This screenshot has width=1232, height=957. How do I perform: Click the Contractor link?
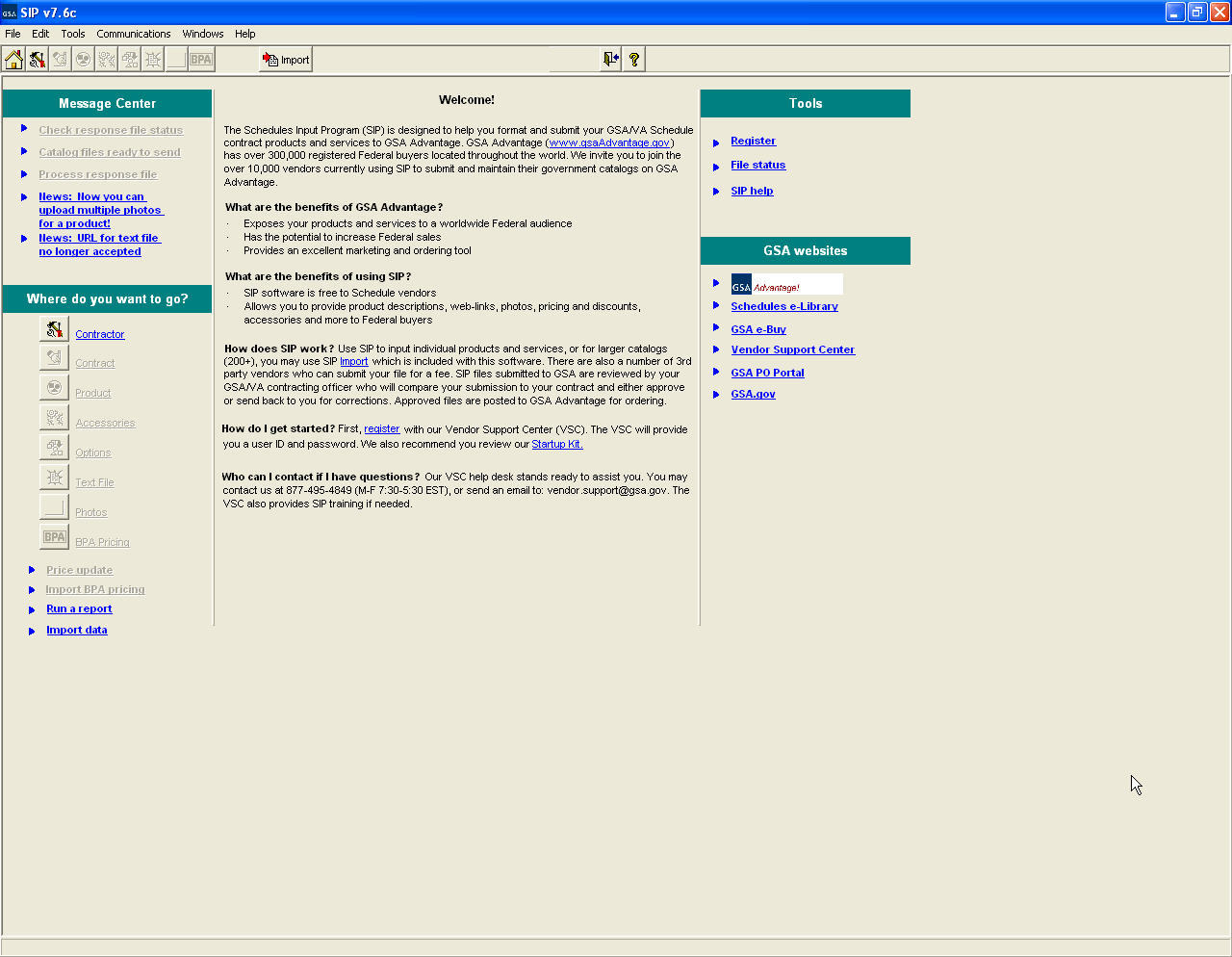click(100, 334)
